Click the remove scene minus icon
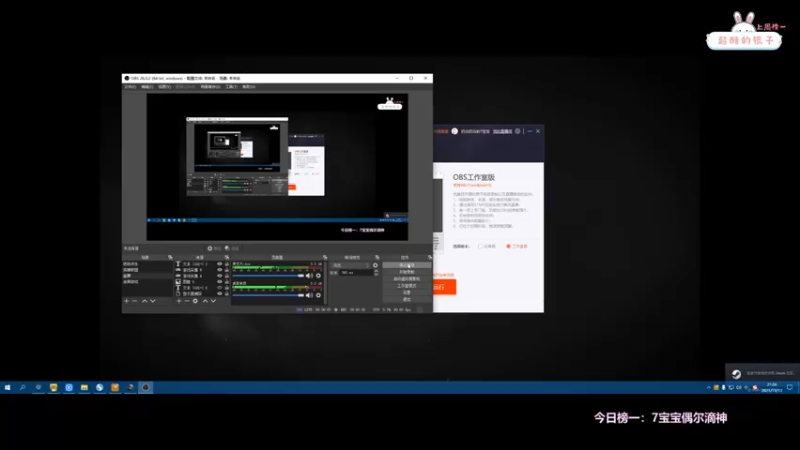This screenshot has width=800, height=450. [135, 301]
